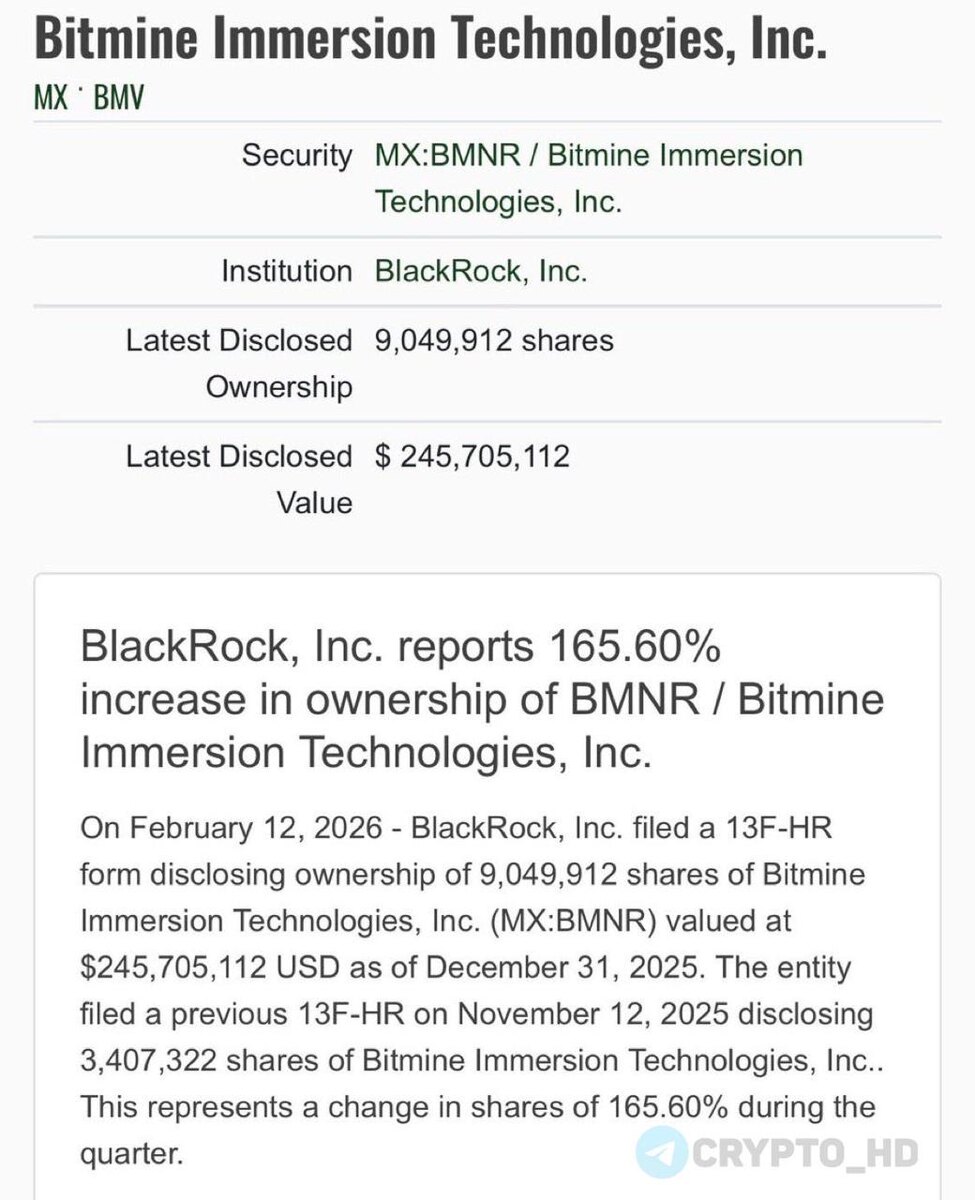This screenshot has width=975, height=1200.
Task: Click the Institution row label
Action: point(287,271)
